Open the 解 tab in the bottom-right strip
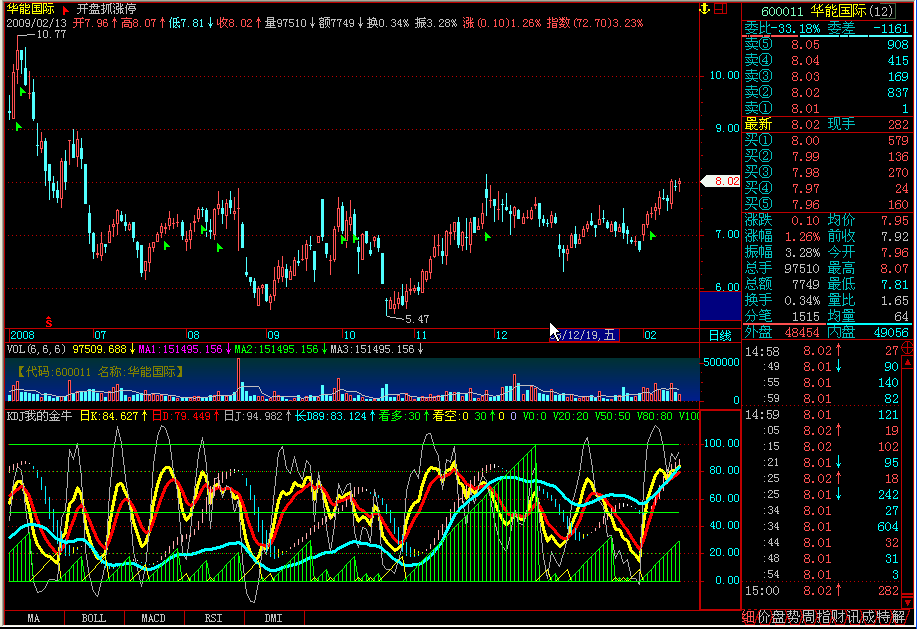Screen dimensions: 917x629 tap(898, 617)
